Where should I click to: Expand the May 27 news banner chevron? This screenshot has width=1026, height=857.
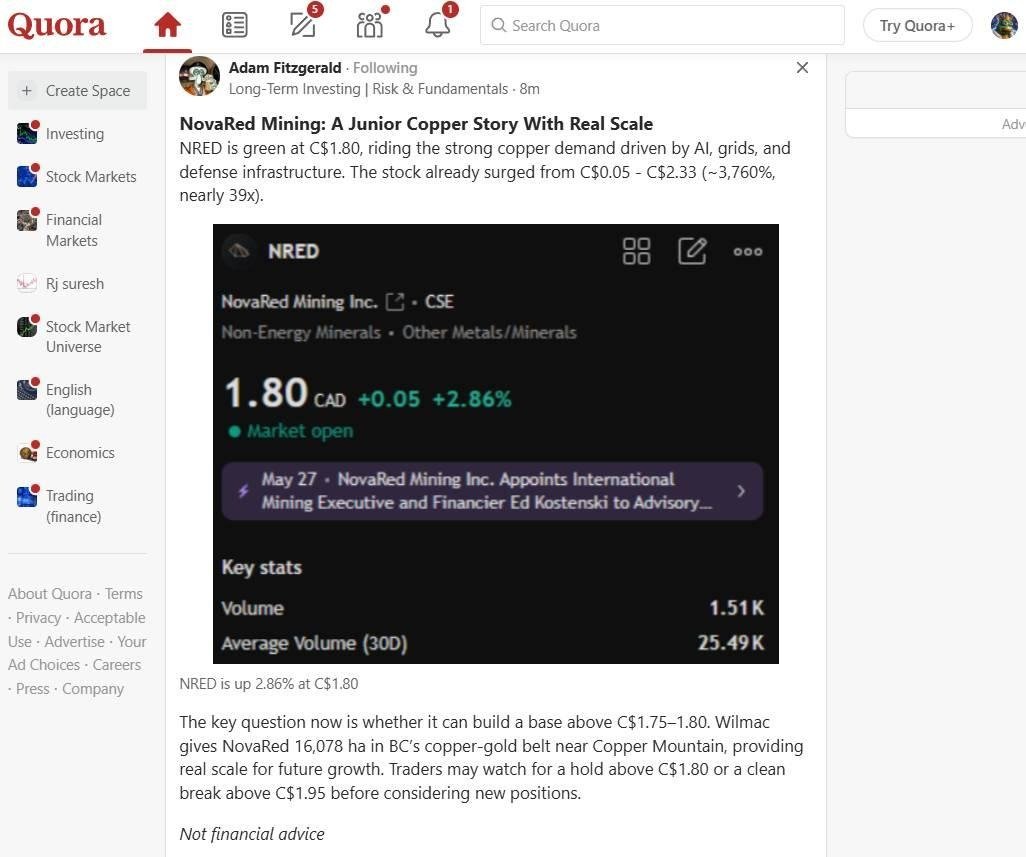[741, 491]
